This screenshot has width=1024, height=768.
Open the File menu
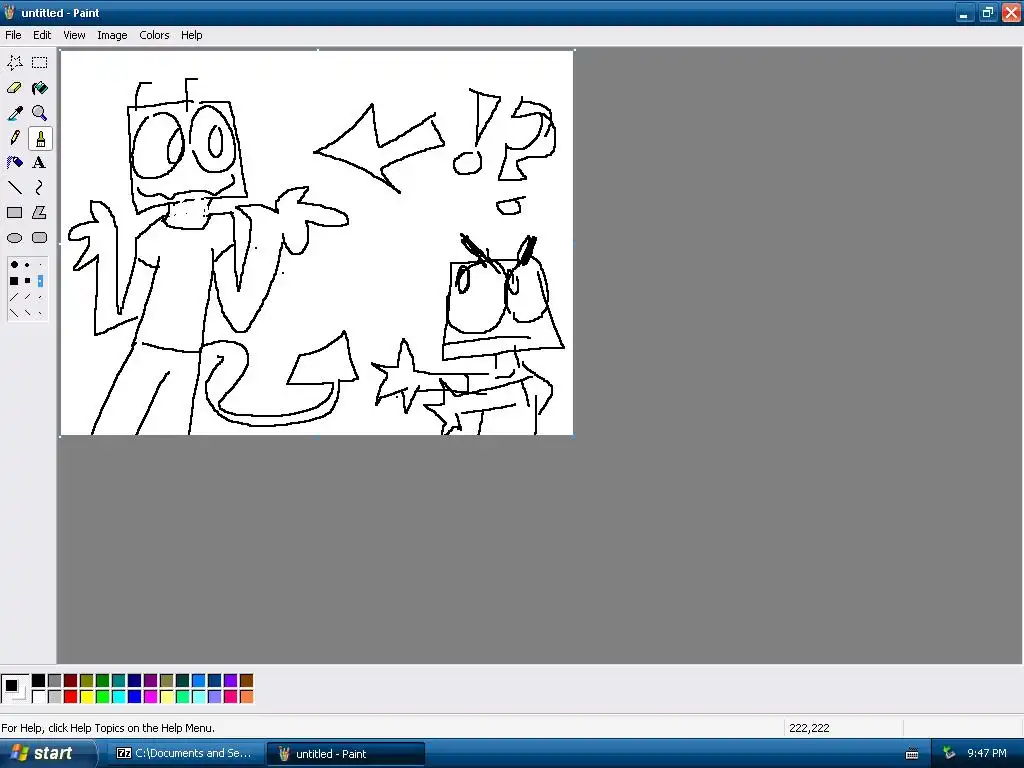[x=13, y=35]
